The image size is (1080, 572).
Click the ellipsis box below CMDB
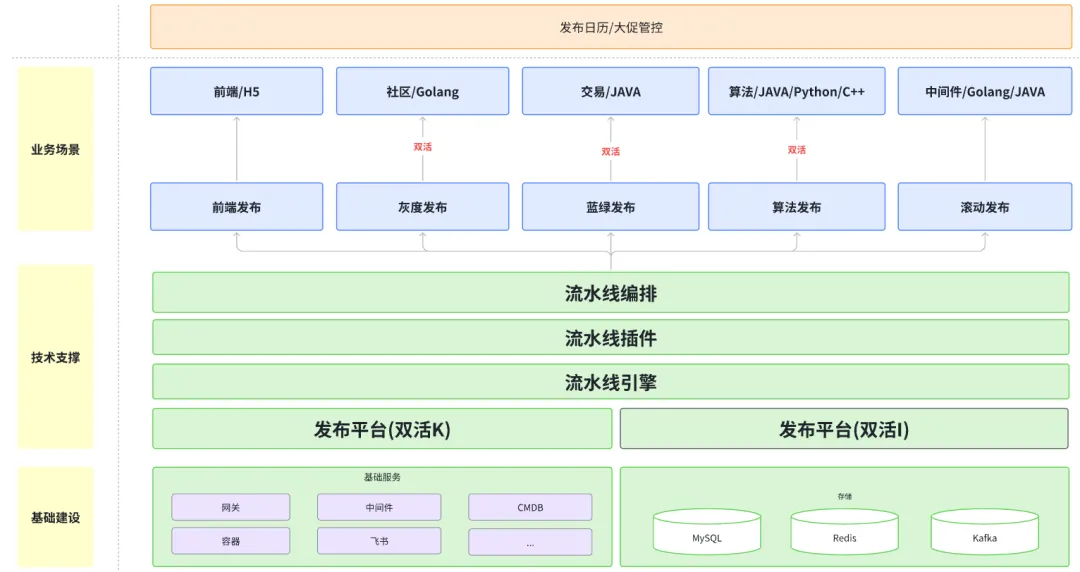click(530, 542)
